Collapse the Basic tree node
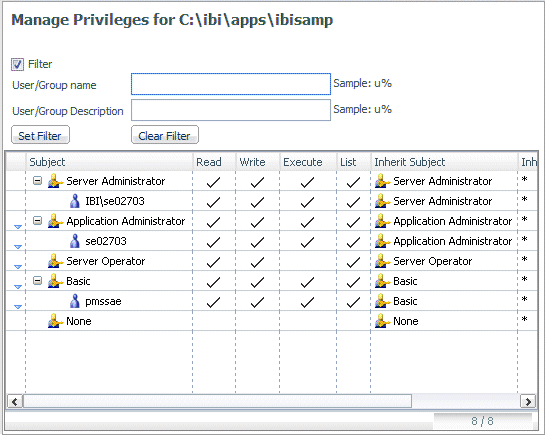The height and width of the screenshot is (435, 545). click(x=38, y=281)
